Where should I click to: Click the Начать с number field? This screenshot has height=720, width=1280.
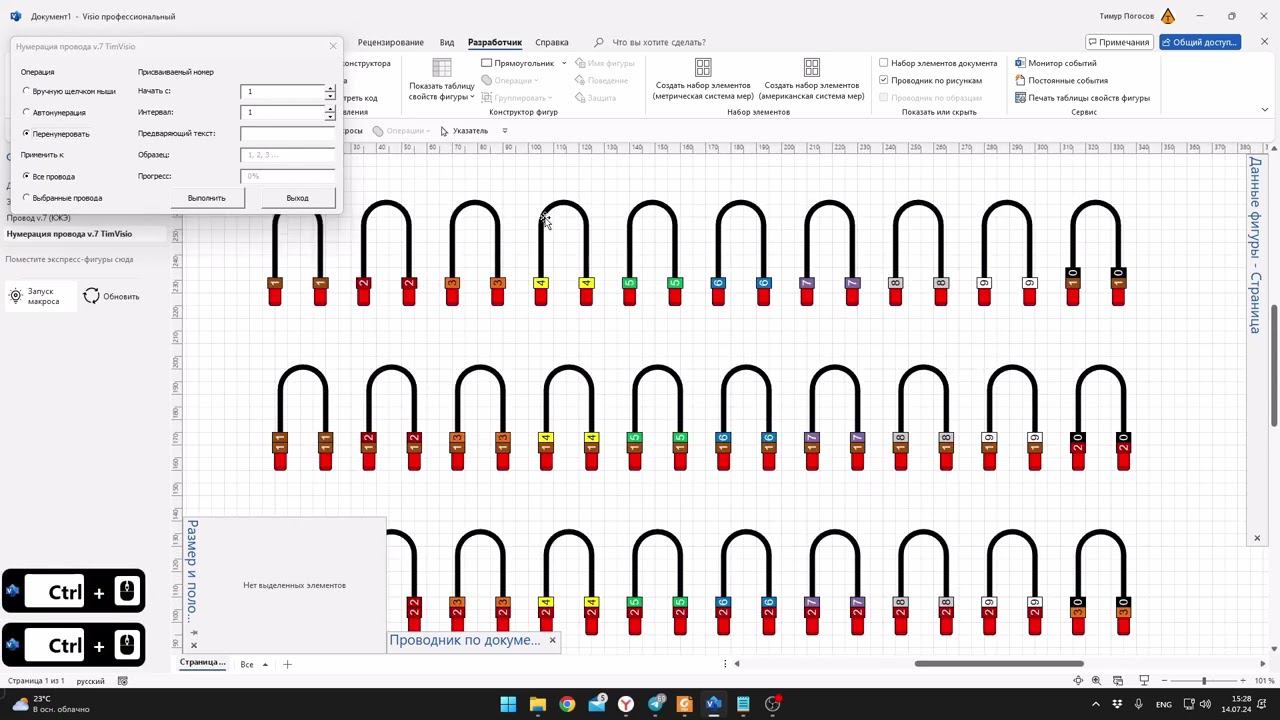283,91
